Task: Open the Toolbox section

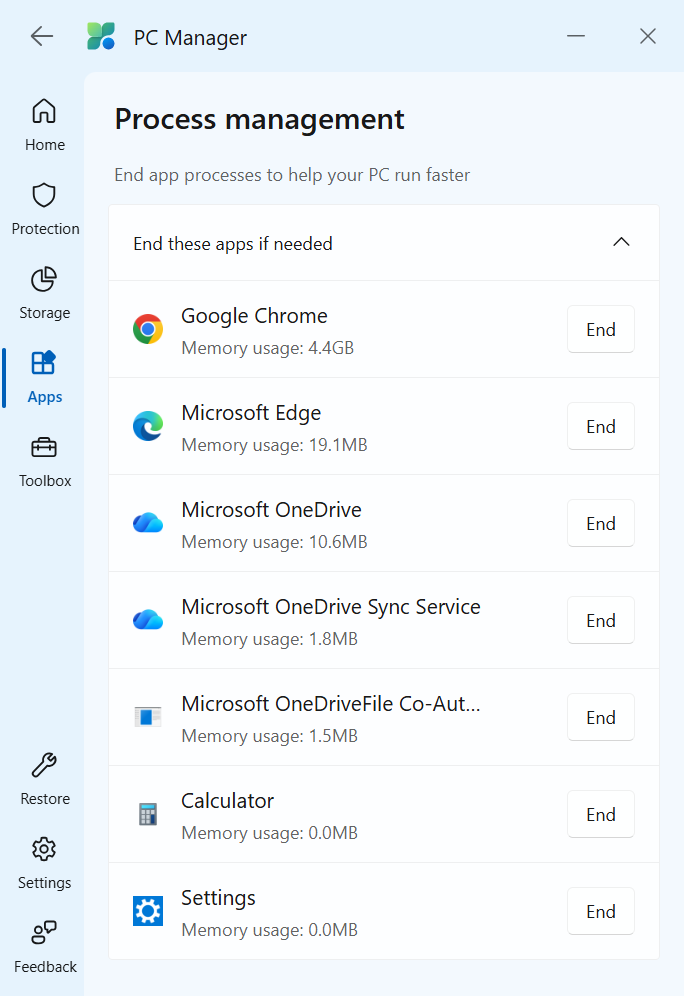Action: tap(45, 461)
